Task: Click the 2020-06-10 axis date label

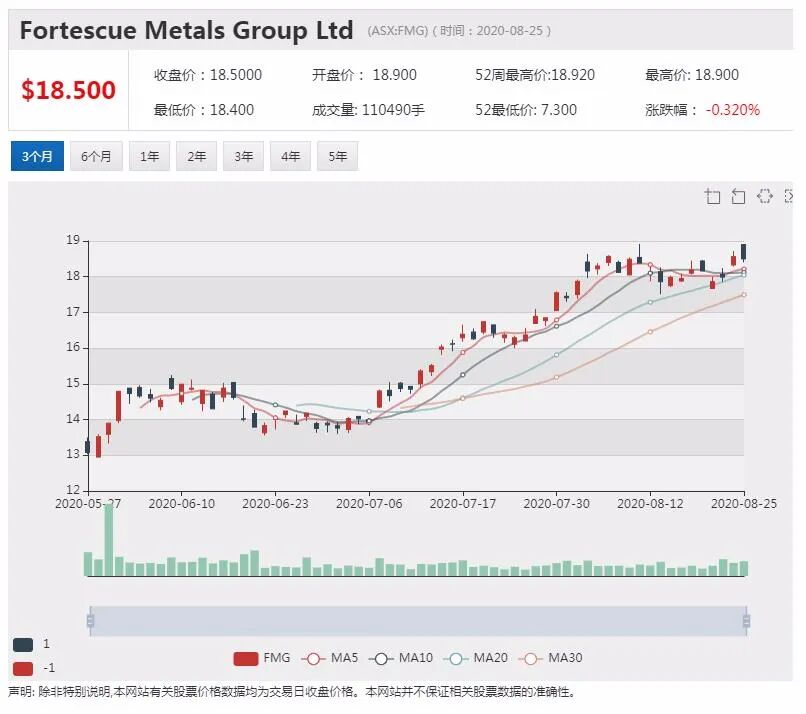Action: (x=181, y=503)
